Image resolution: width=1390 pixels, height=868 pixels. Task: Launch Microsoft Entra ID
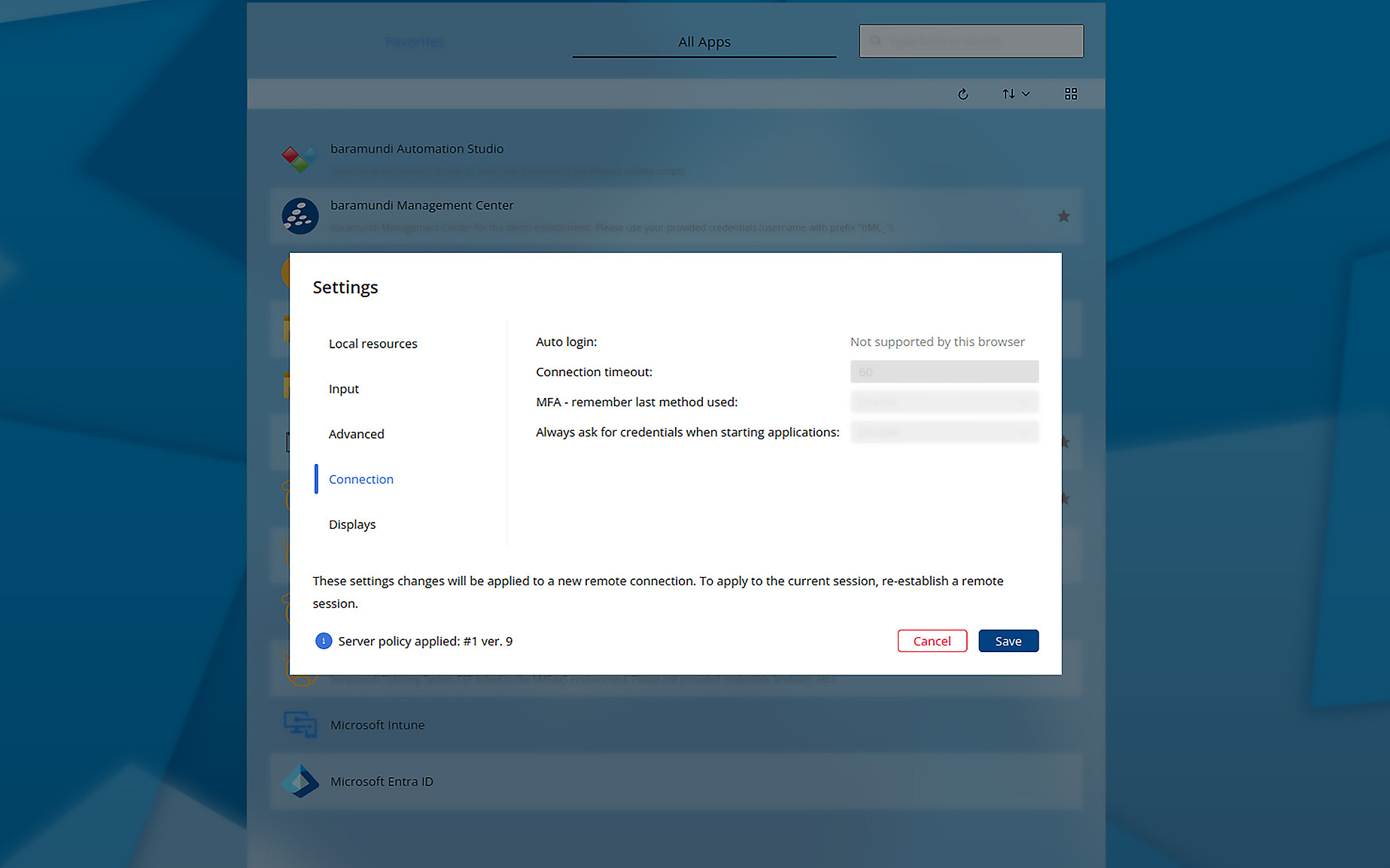click(x=382, y=781)
